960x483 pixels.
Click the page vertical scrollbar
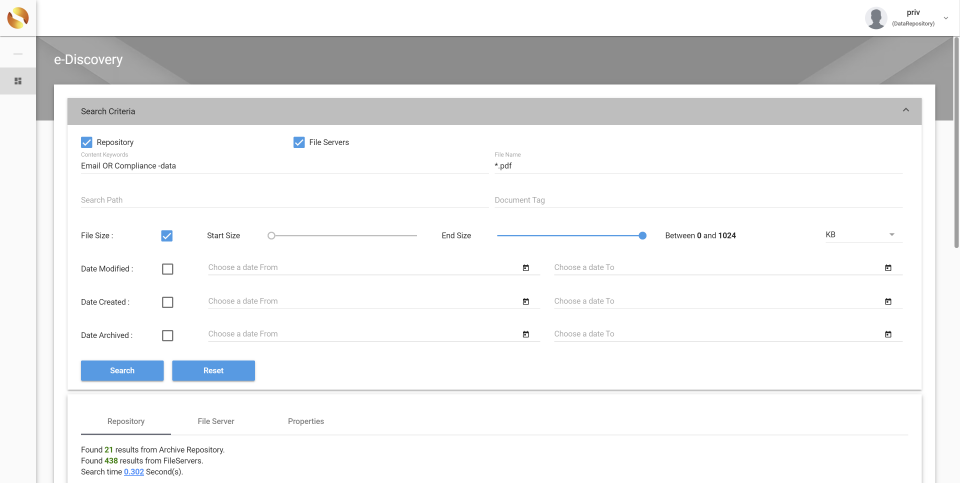point(957,142)
